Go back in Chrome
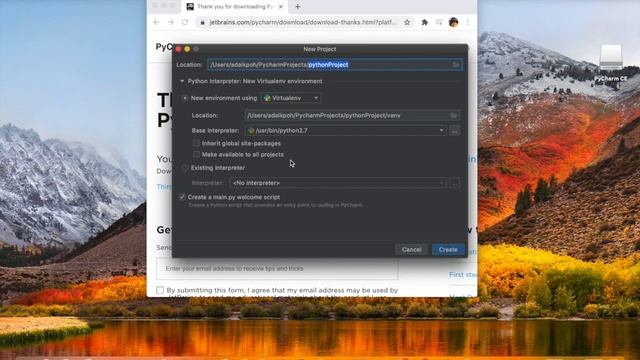The image size is (640, 360). pos(156,22)
